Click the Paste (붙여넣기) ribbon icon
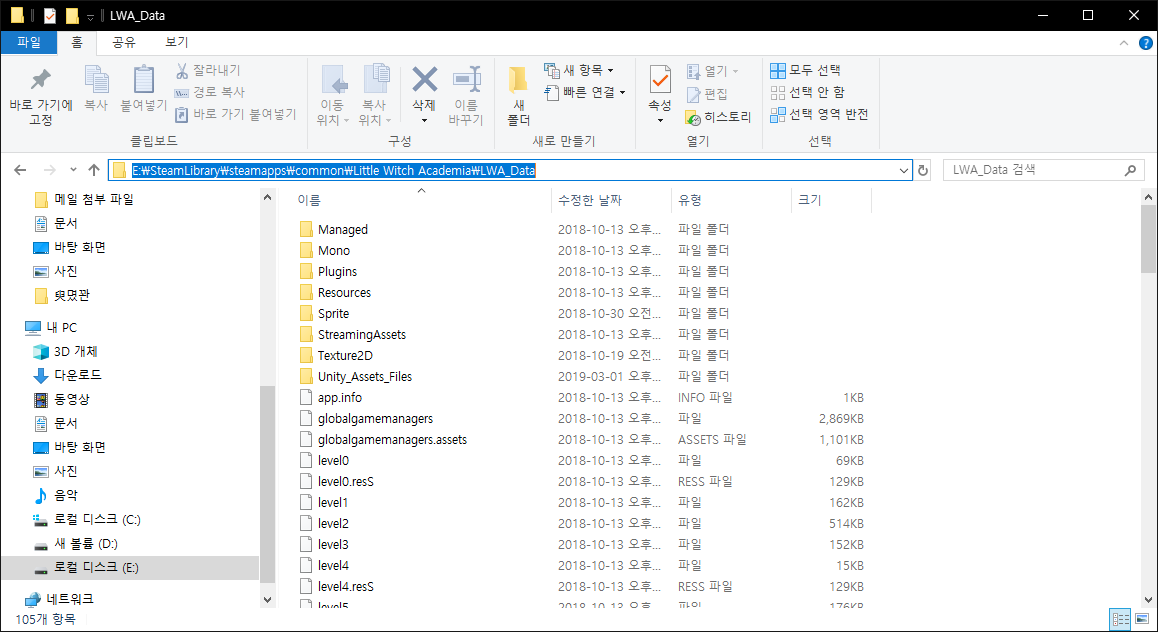 pyautogui.click(x=143, y=80)
